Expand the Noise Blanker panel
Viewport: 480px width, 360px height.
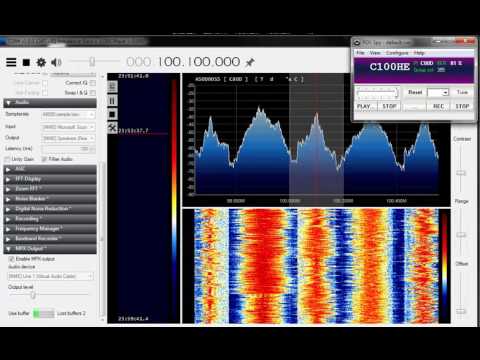point(50,199)
